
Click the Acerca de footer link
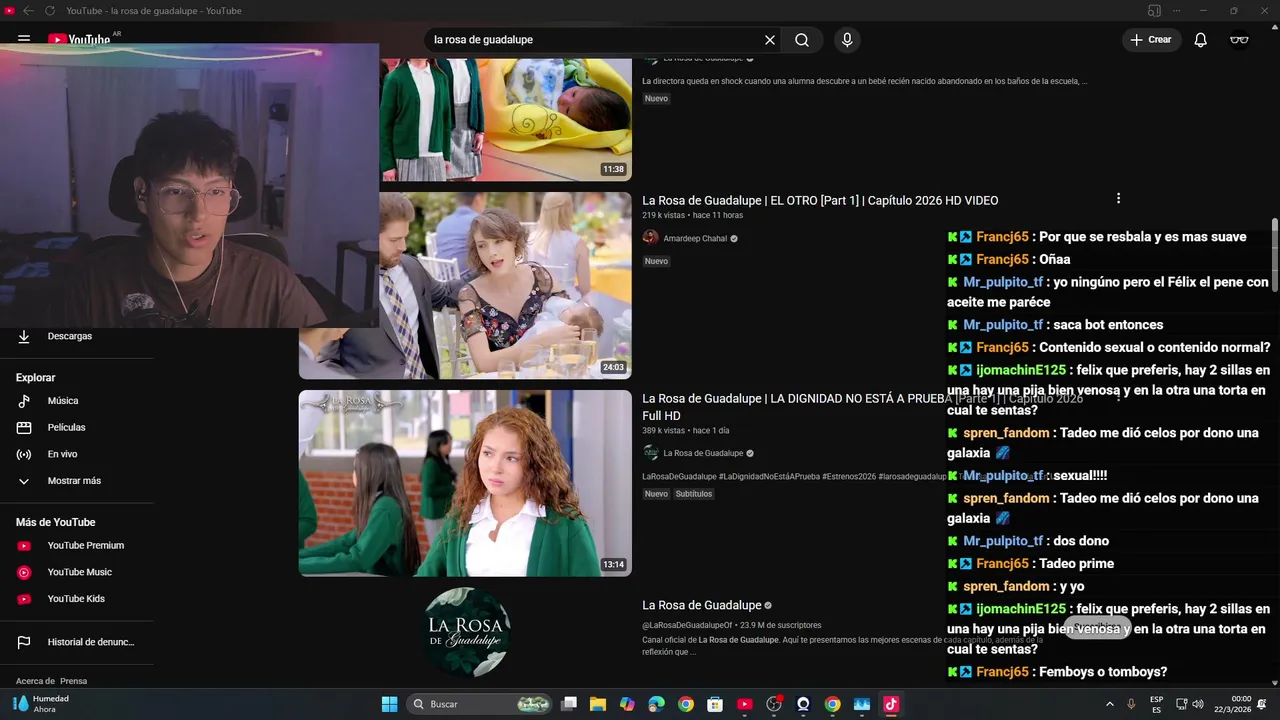click(35, 681)
